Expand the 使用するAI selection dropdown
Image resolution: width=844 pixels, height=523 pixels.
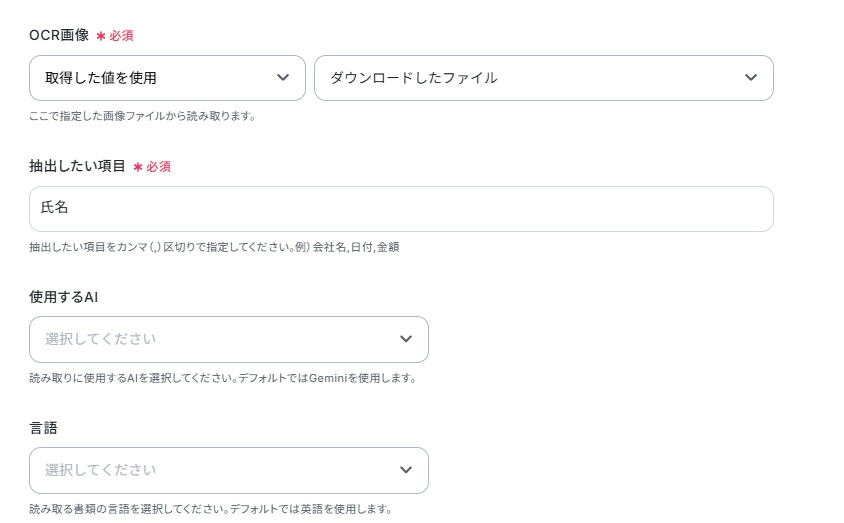pos(220,339)
